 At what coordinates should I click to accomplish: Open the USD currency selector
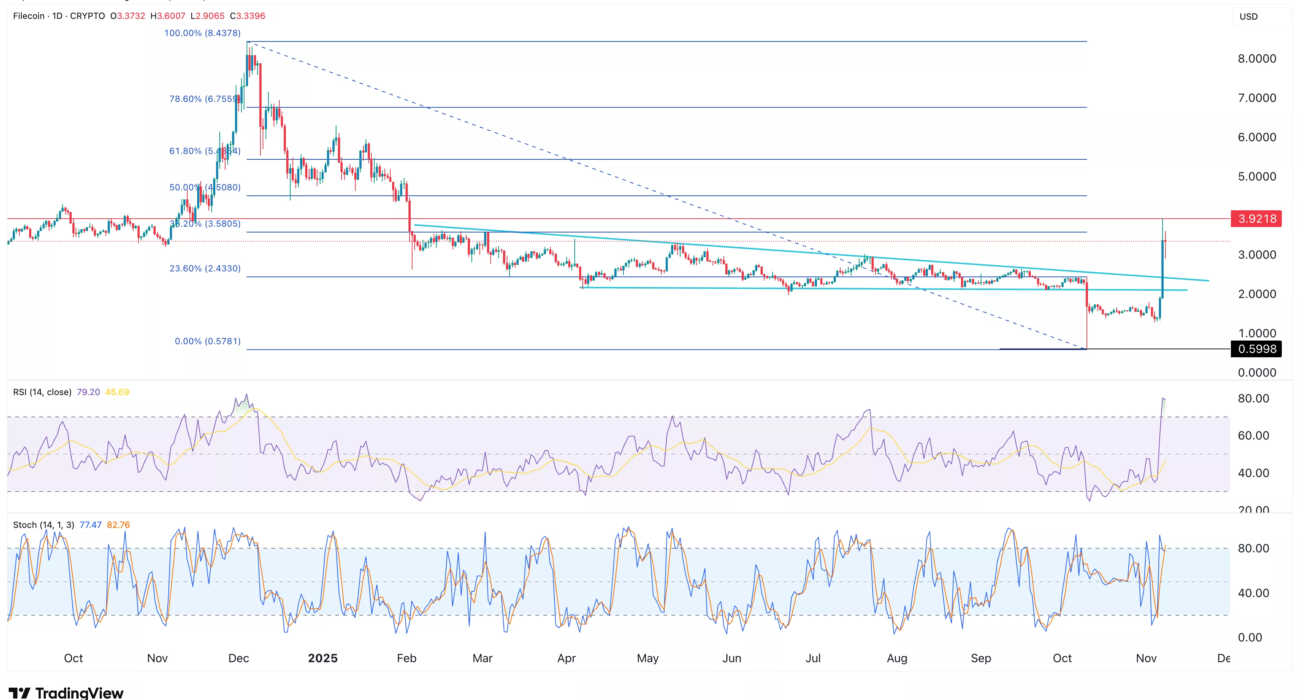1248,17
